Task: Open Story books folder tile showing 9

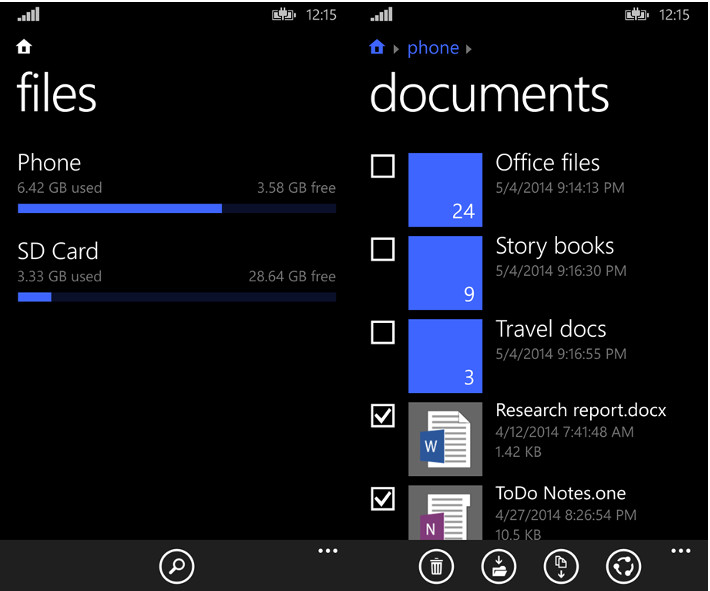Action: pyautogui.click(x=445, y=273)
